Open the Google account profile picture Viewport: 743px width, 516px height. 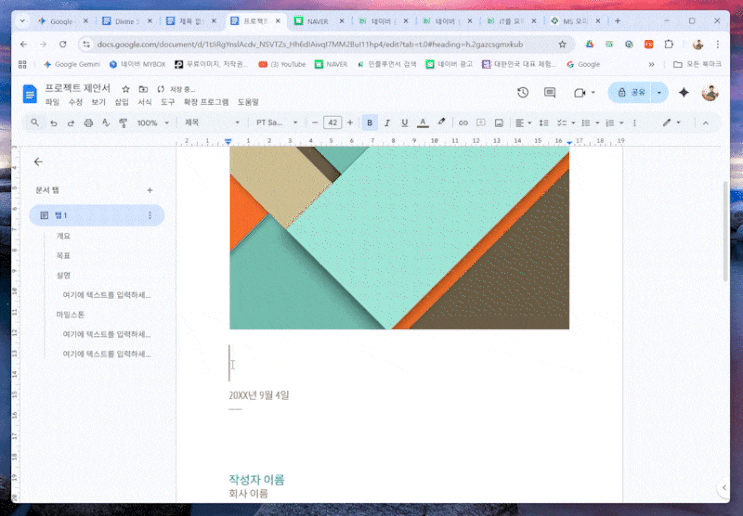point(710,92)
